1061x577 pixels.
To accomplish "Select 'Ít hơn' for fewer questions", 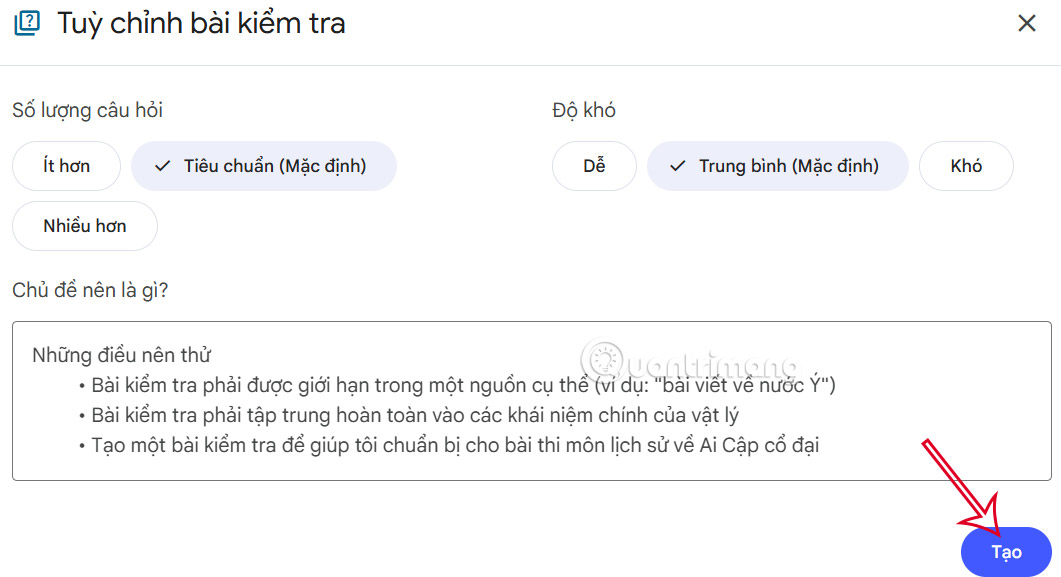I will 66,166.
